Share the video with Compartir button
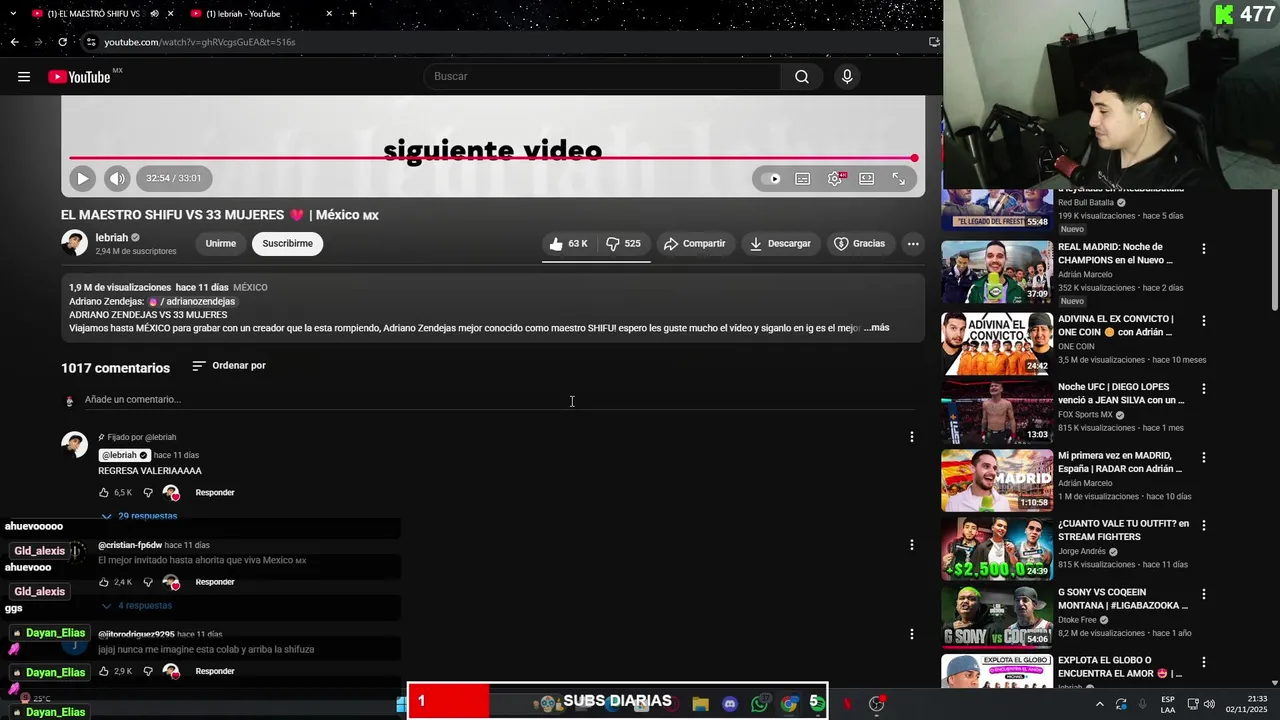The width and height of the screenshot is (1280, 720). pos(694,243)
